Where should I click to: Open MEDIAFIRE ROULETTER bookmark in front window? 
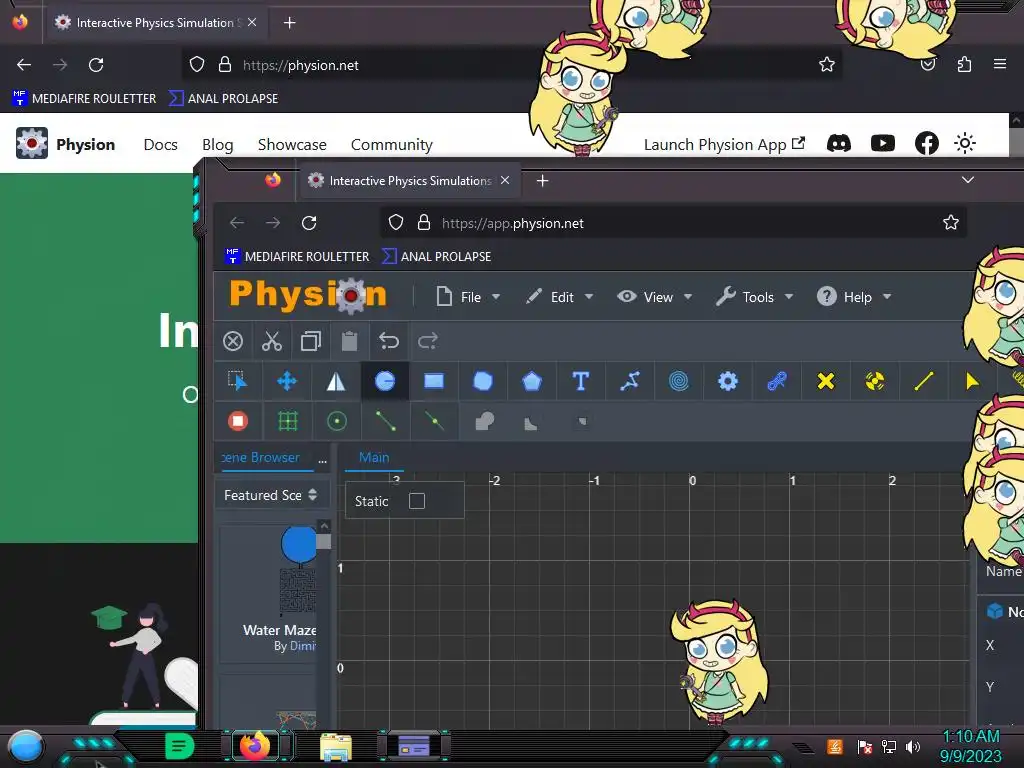coord(297,257)
